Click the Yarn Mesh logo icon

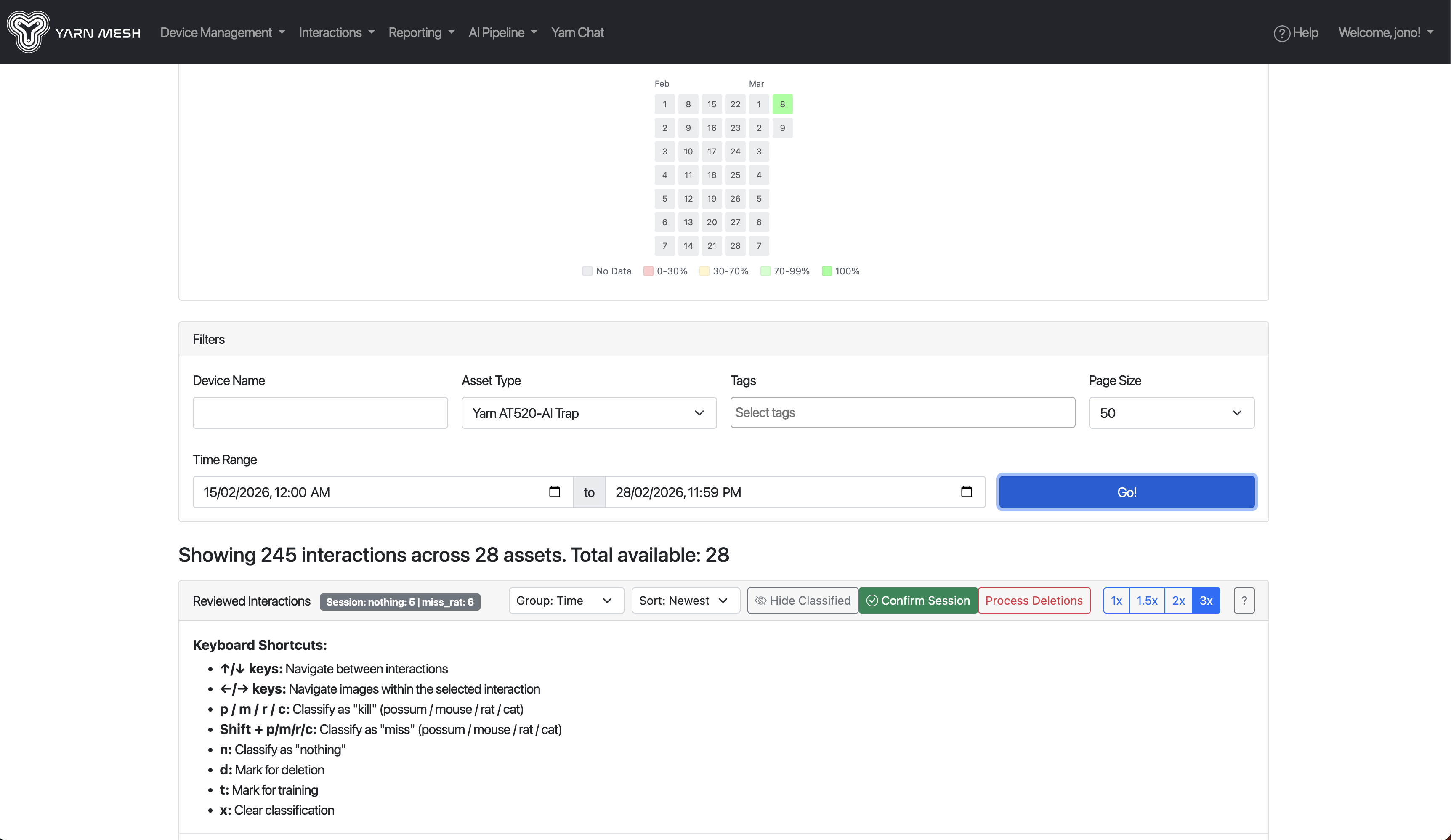pos(29,32)
